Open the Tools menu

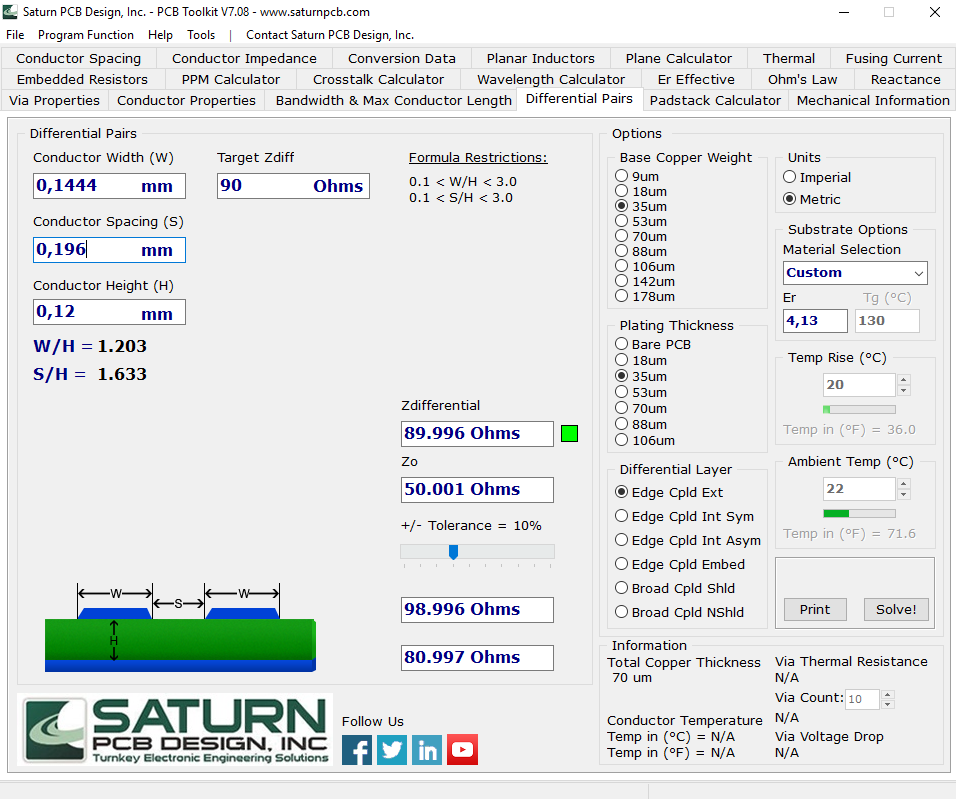[x=201, y=35]
